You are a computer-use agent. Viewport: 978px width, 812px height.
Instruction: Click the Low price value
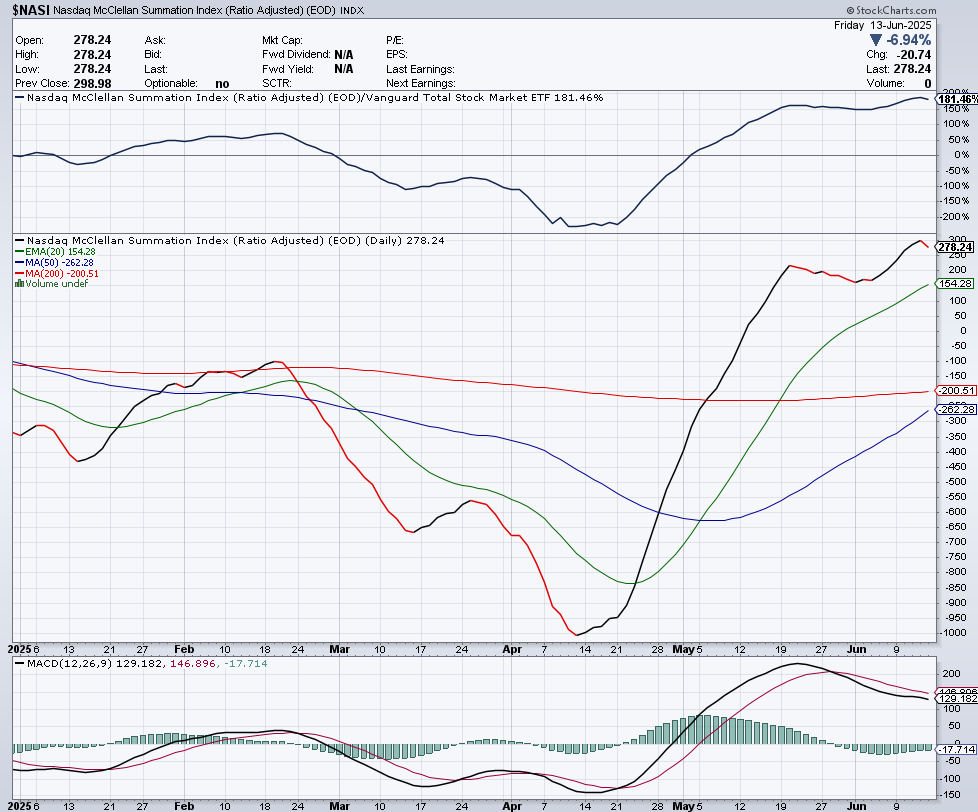92,69
